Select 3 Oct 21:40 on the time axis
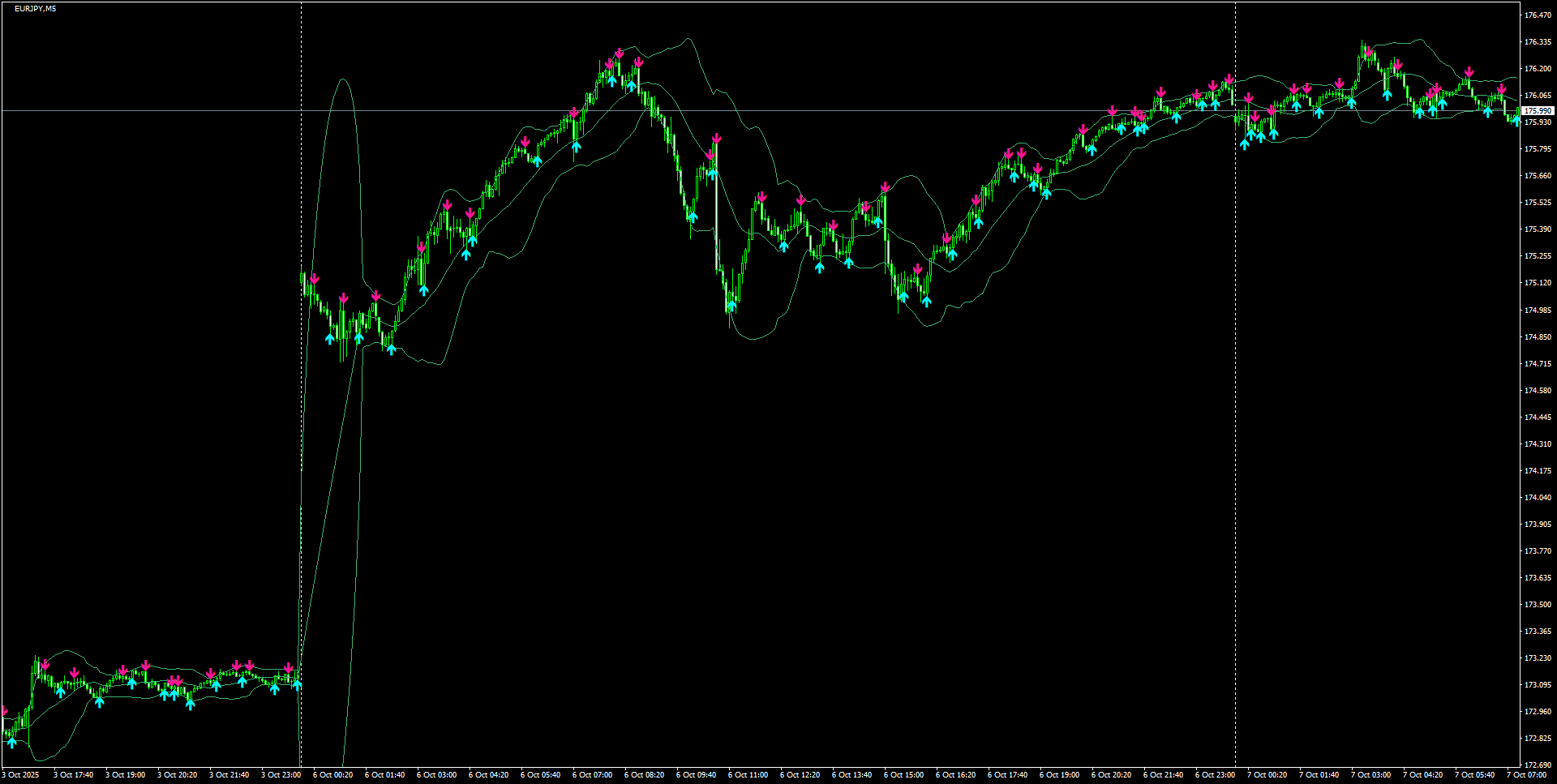This screenshot has width=1557, height=784. (x=229, y=775)
